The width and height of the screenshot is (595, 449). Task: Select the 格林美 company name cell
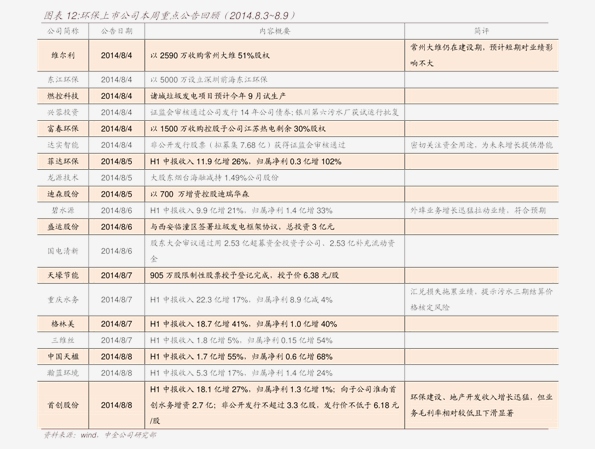[x=63, y=324]
